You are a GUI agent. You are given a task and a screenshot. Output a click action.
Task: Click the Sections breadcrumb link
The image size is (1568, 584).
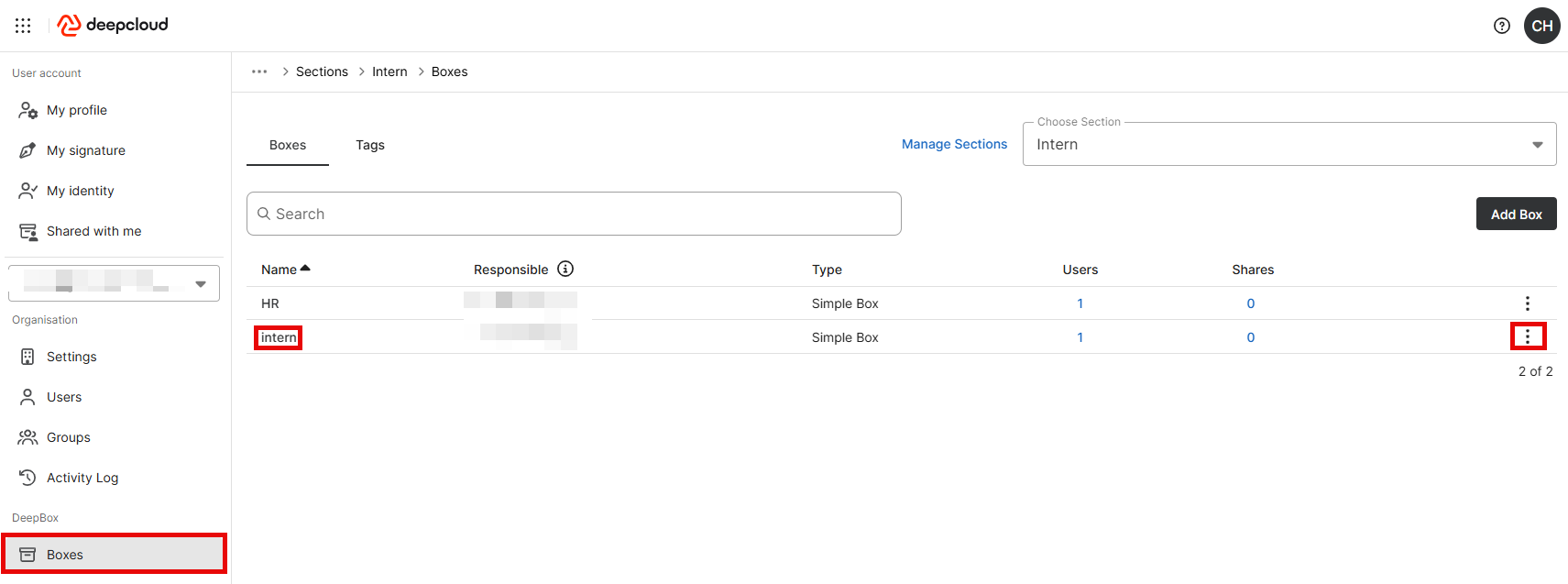point(322,72)
